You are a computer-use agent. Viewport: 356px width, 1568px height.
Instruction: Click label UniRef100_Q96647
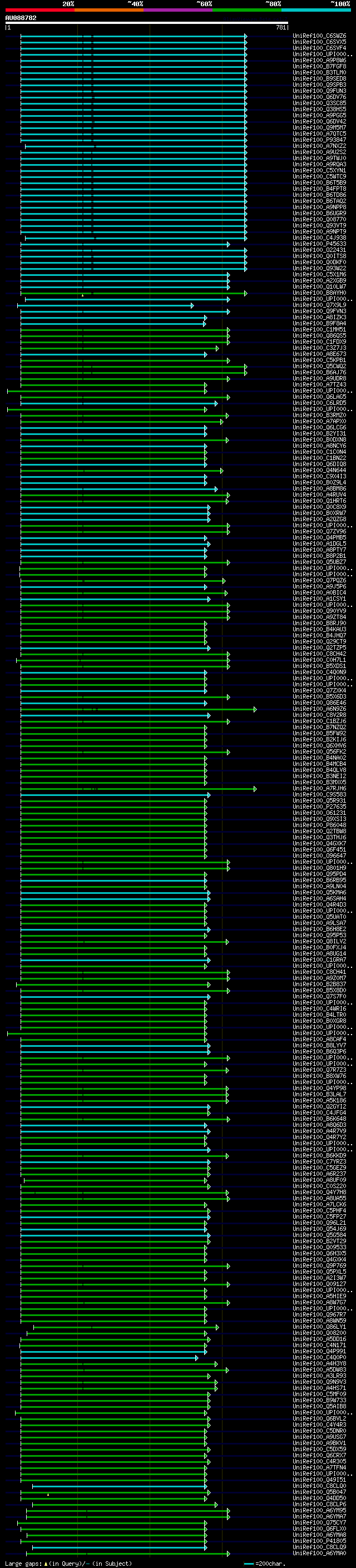pyautogui.click(x=319, y=856)
